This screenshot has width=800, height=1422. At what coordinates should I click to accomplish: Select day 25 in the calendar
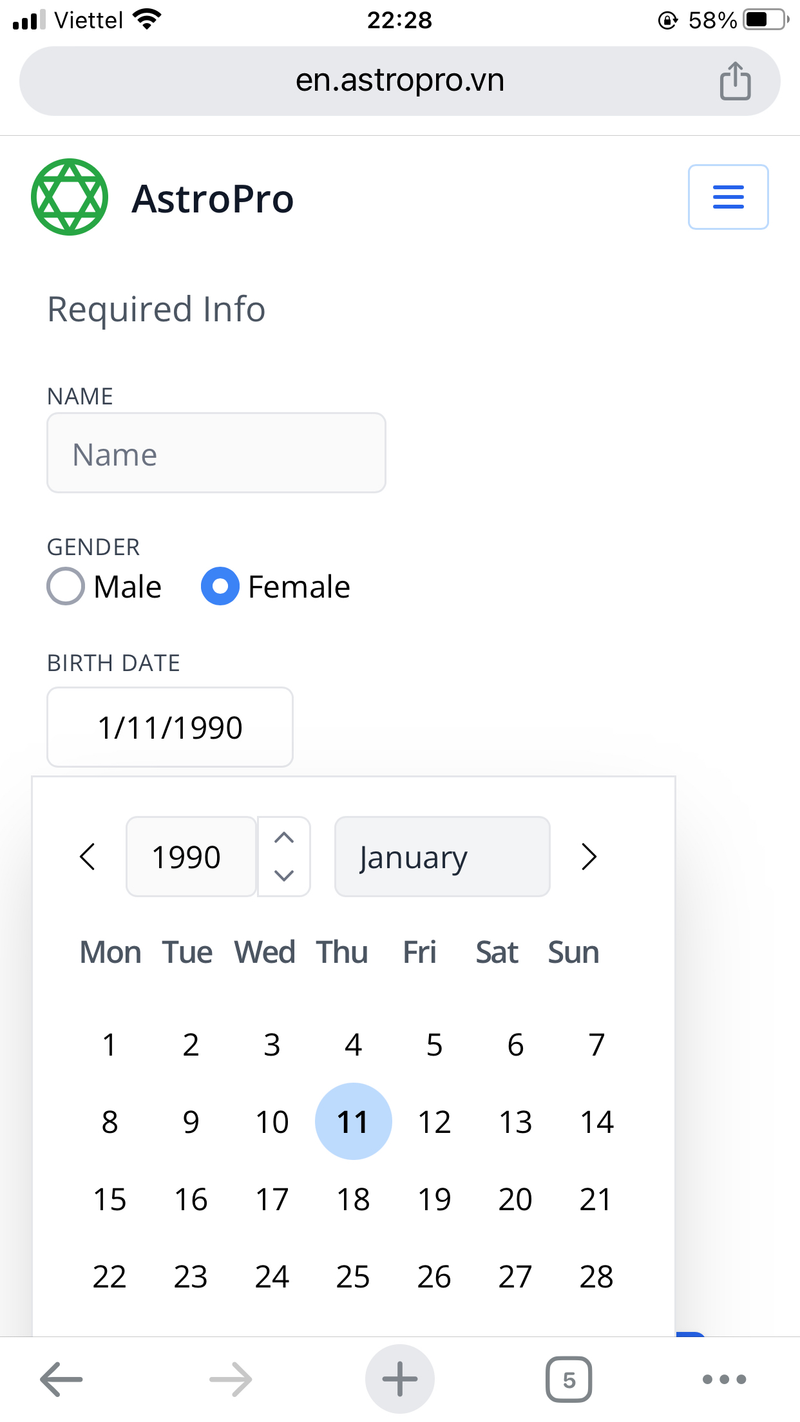click(x=353, y=1276)
